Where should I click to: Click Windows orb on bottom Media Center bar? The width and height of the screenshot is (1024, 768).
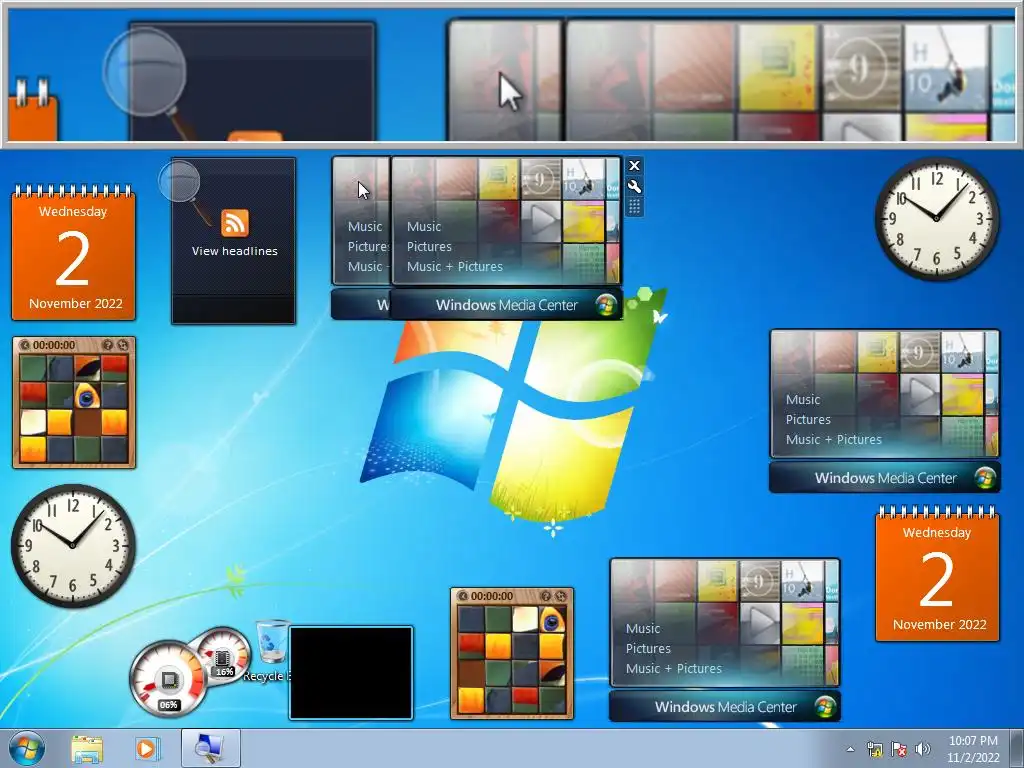coord(825,707)
